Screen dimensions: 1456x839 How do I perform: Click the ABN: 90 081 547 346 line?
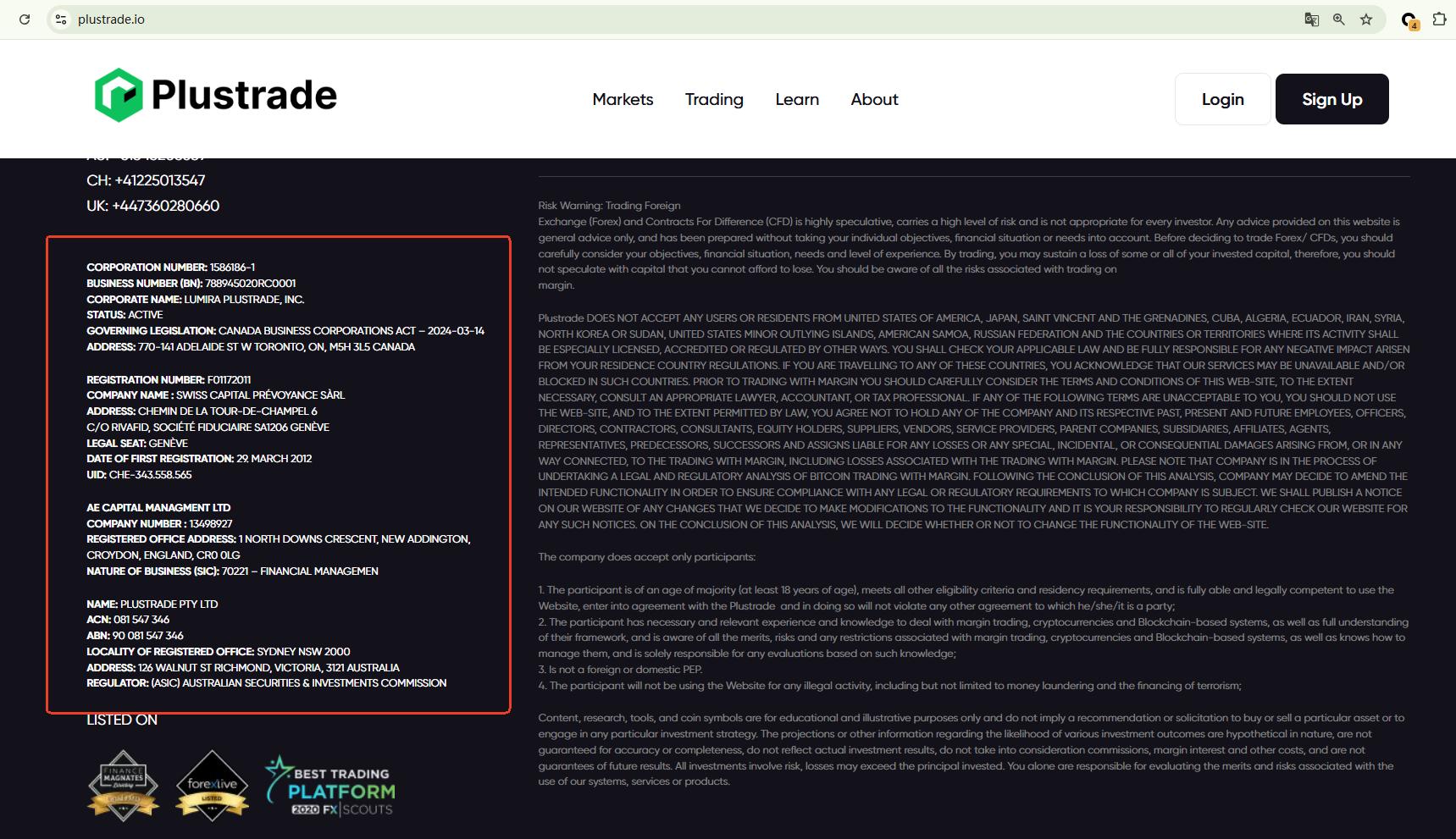point(135,636)
